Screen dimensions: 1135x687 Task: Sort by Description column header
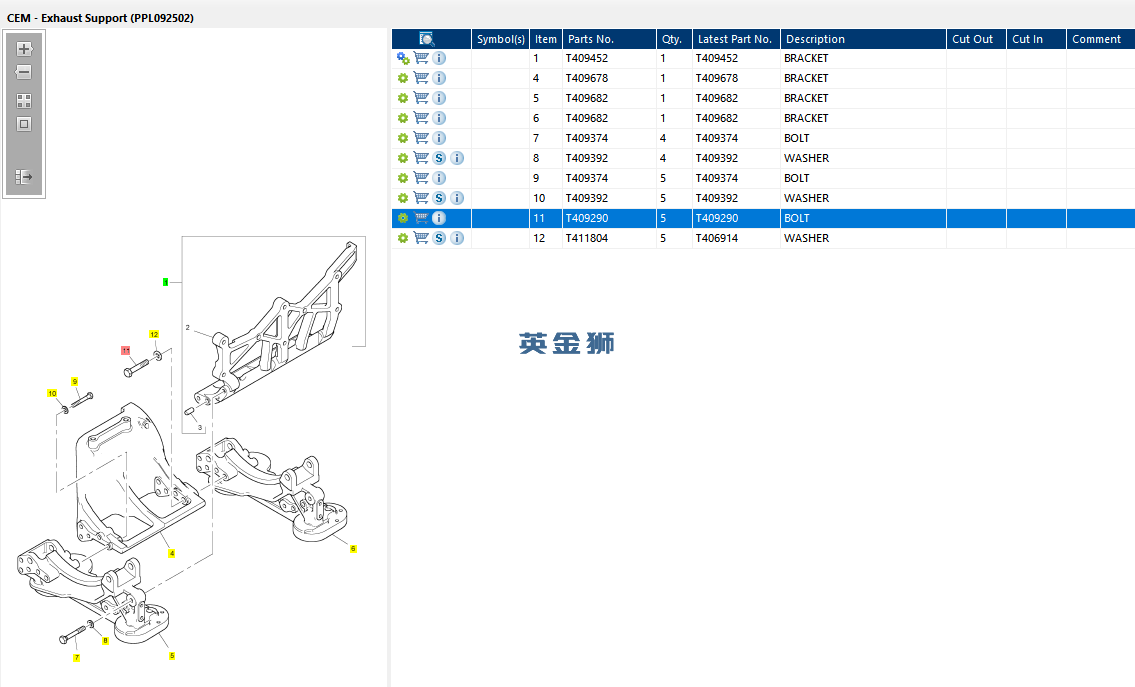[864, 39]
